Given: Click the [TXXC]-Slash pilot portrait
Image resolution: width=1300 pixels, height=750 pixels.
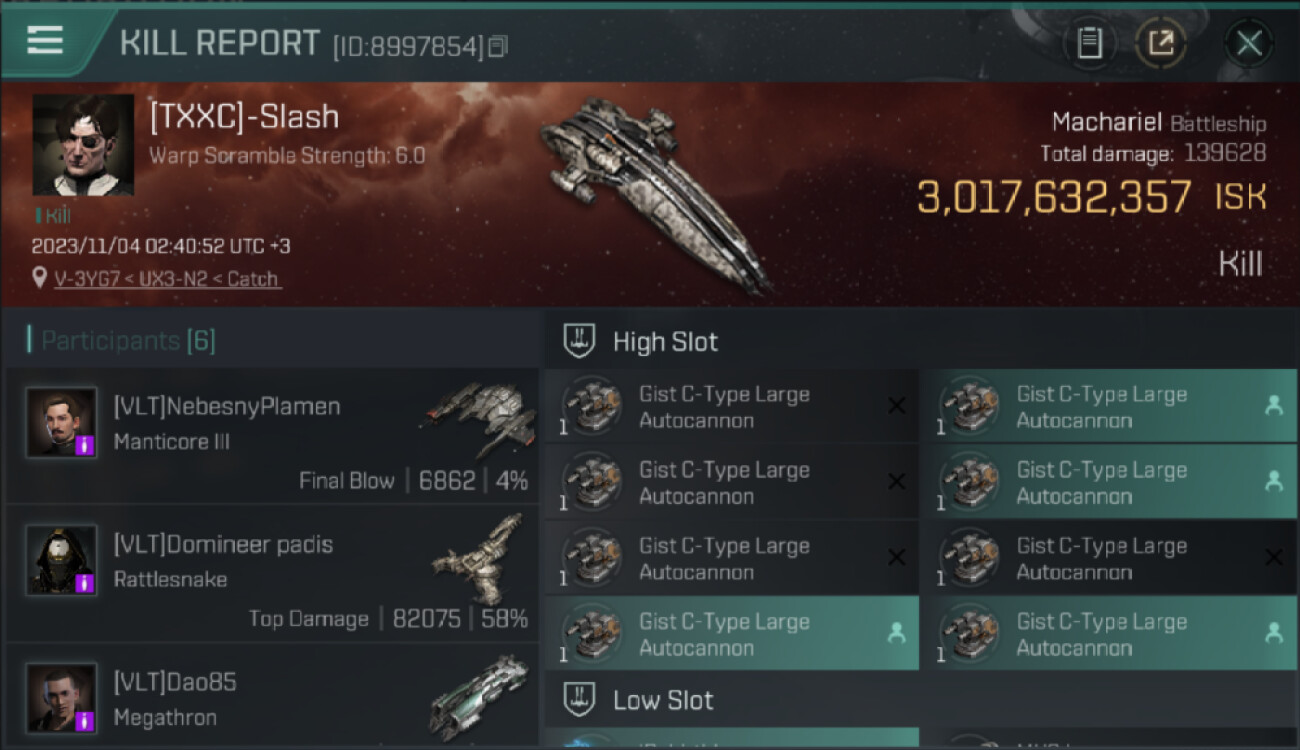Looking at the screenshot, I should pos(83,145).
